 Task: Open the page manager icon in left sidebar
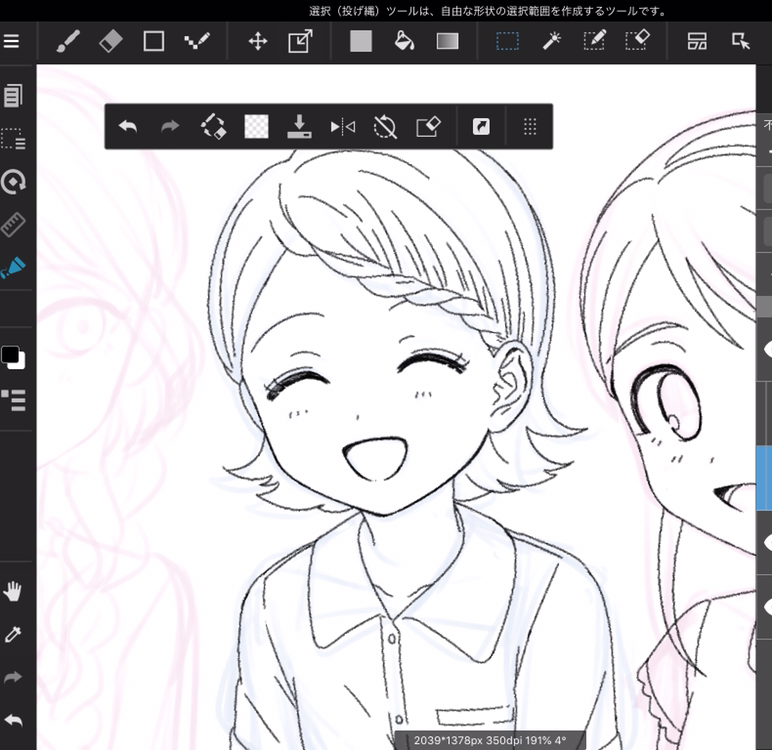(13, 96)
